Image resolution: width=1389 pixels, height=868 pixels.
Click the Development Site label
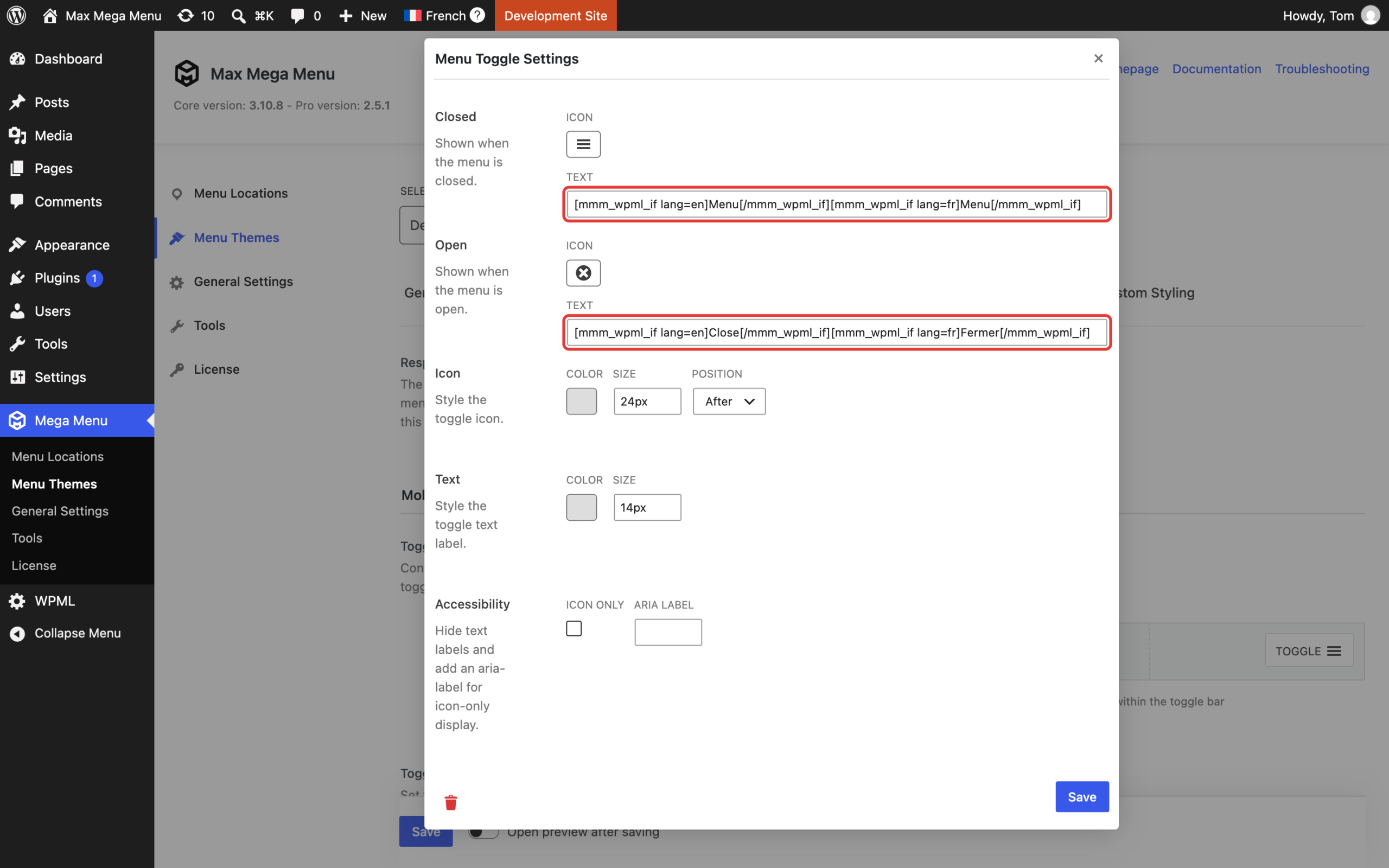[556, 16]
